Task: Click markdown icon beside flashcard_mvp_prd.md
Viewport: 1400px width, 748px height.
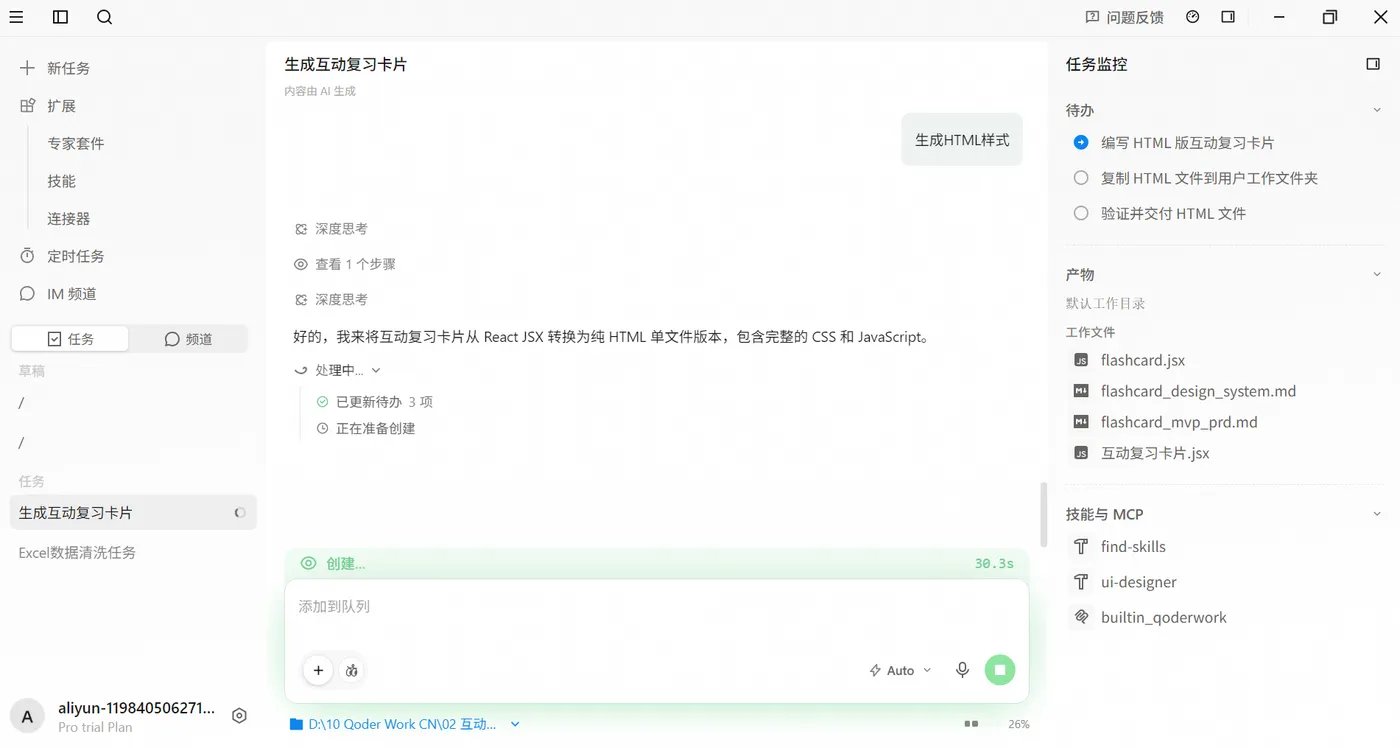Action: click(1080, 422)
